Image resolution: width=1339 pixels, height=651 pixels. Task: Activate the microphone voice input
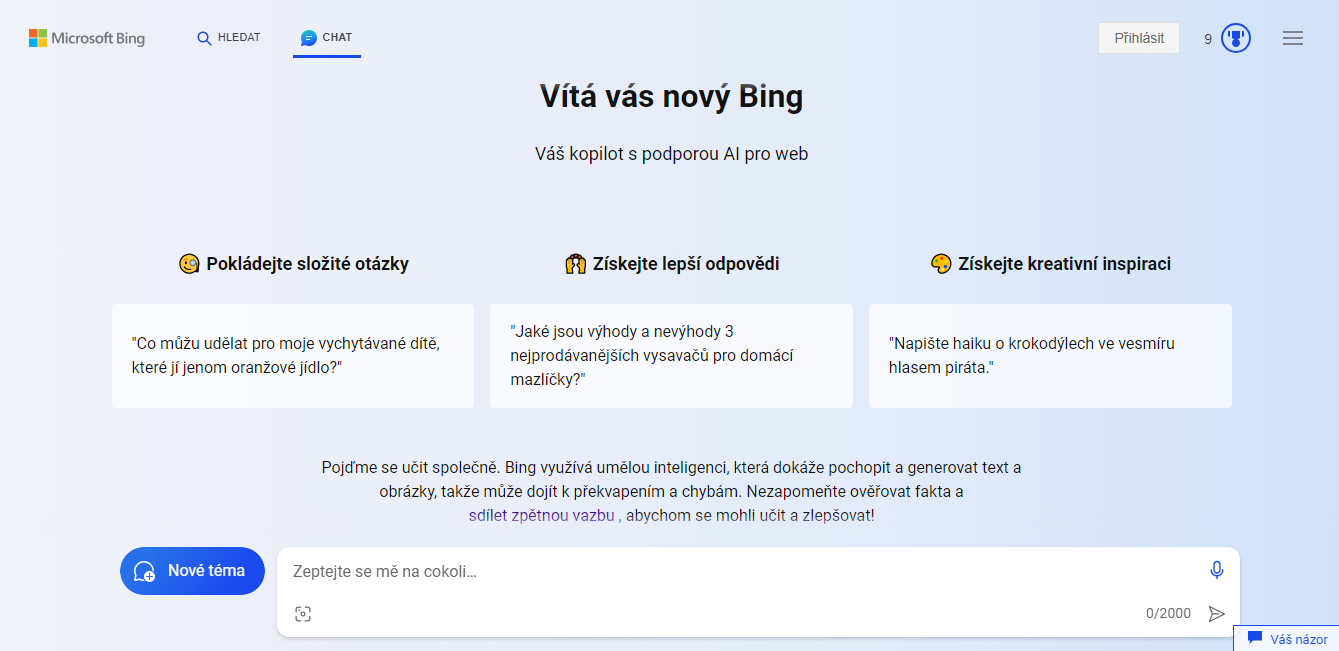click(1216, 570)
